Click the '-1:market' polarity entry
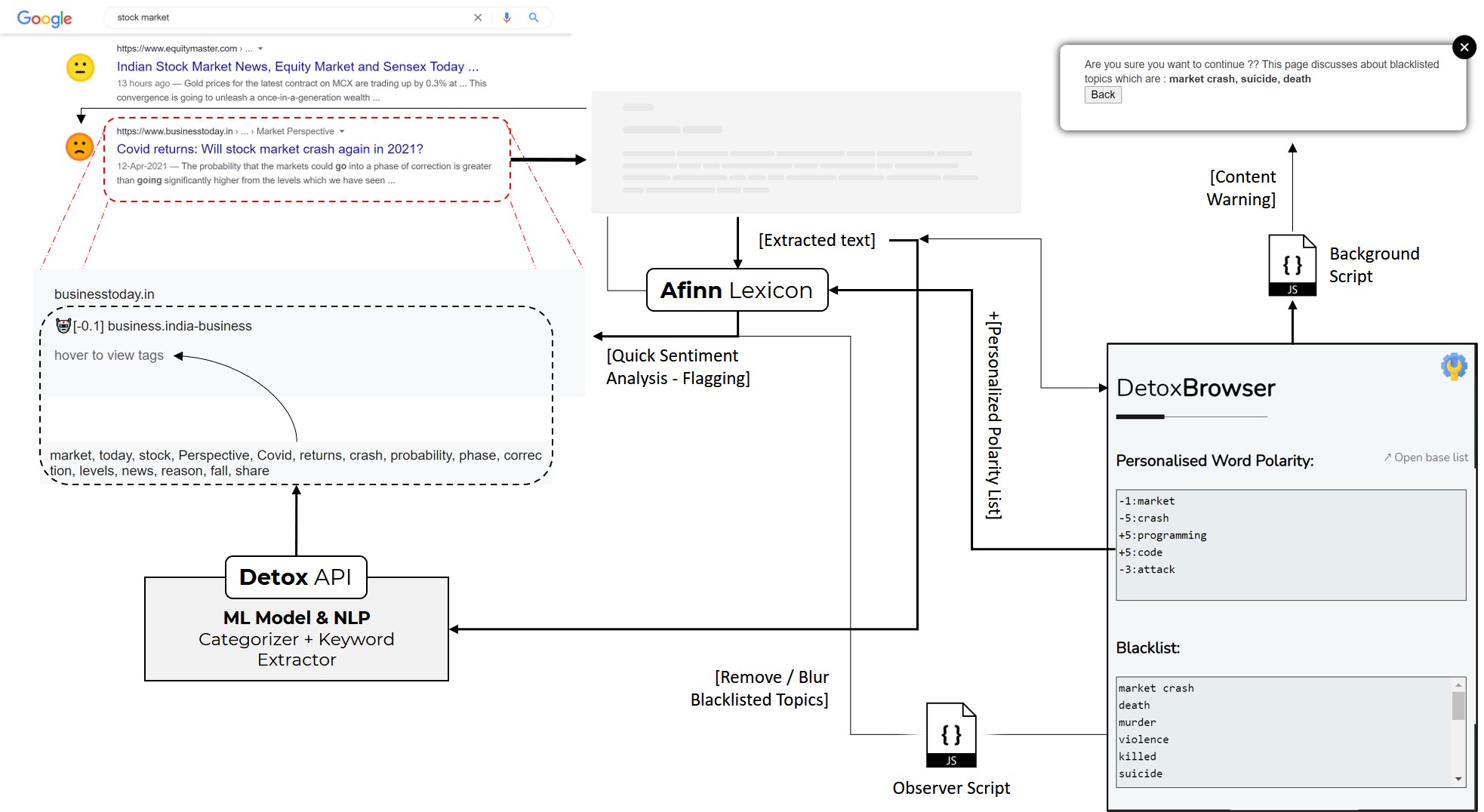Image resolution: width=1484 pixels, height=812 pixels. coord(1147,501)
